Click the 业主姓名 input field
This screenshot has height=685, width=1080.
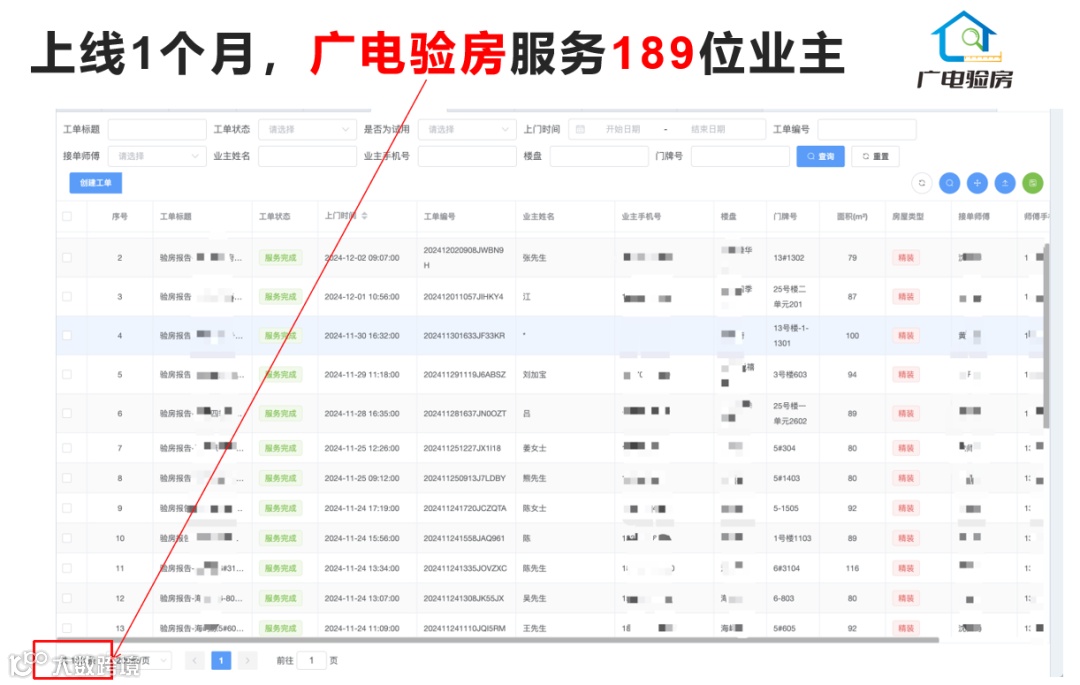307,156
